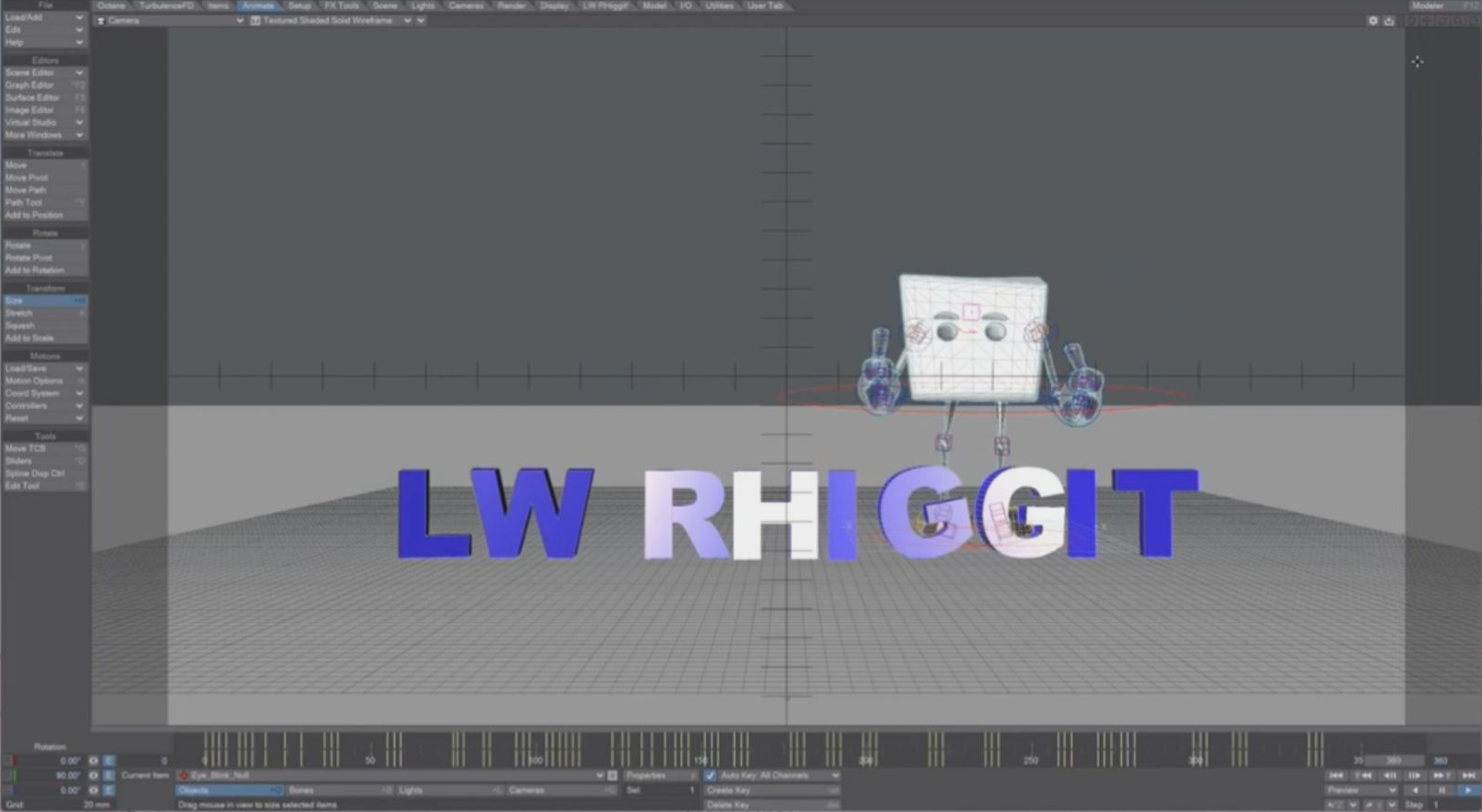Pause the animation playback

click(1441, 791)
